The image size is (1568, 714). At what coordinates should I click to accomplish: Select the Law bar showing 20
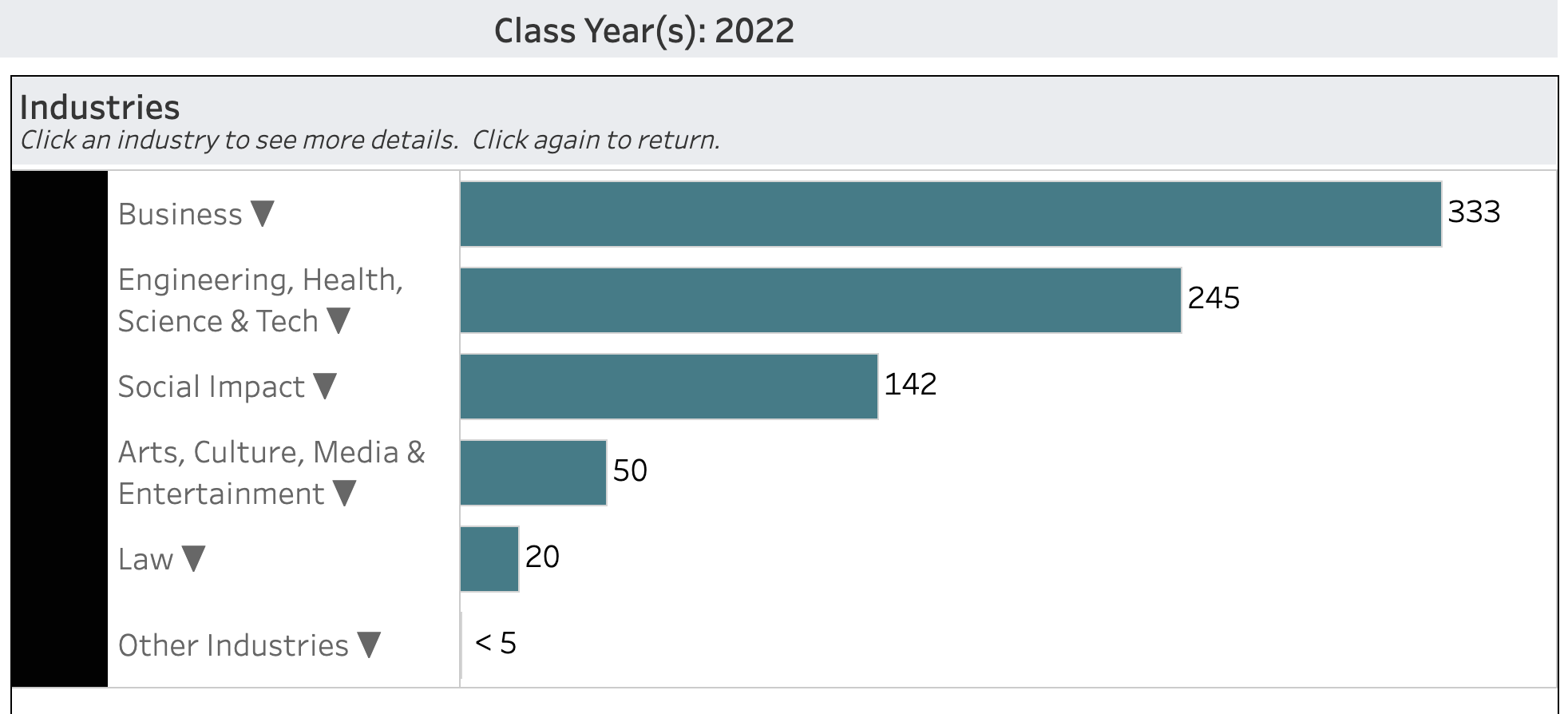(x=489, y=559)
